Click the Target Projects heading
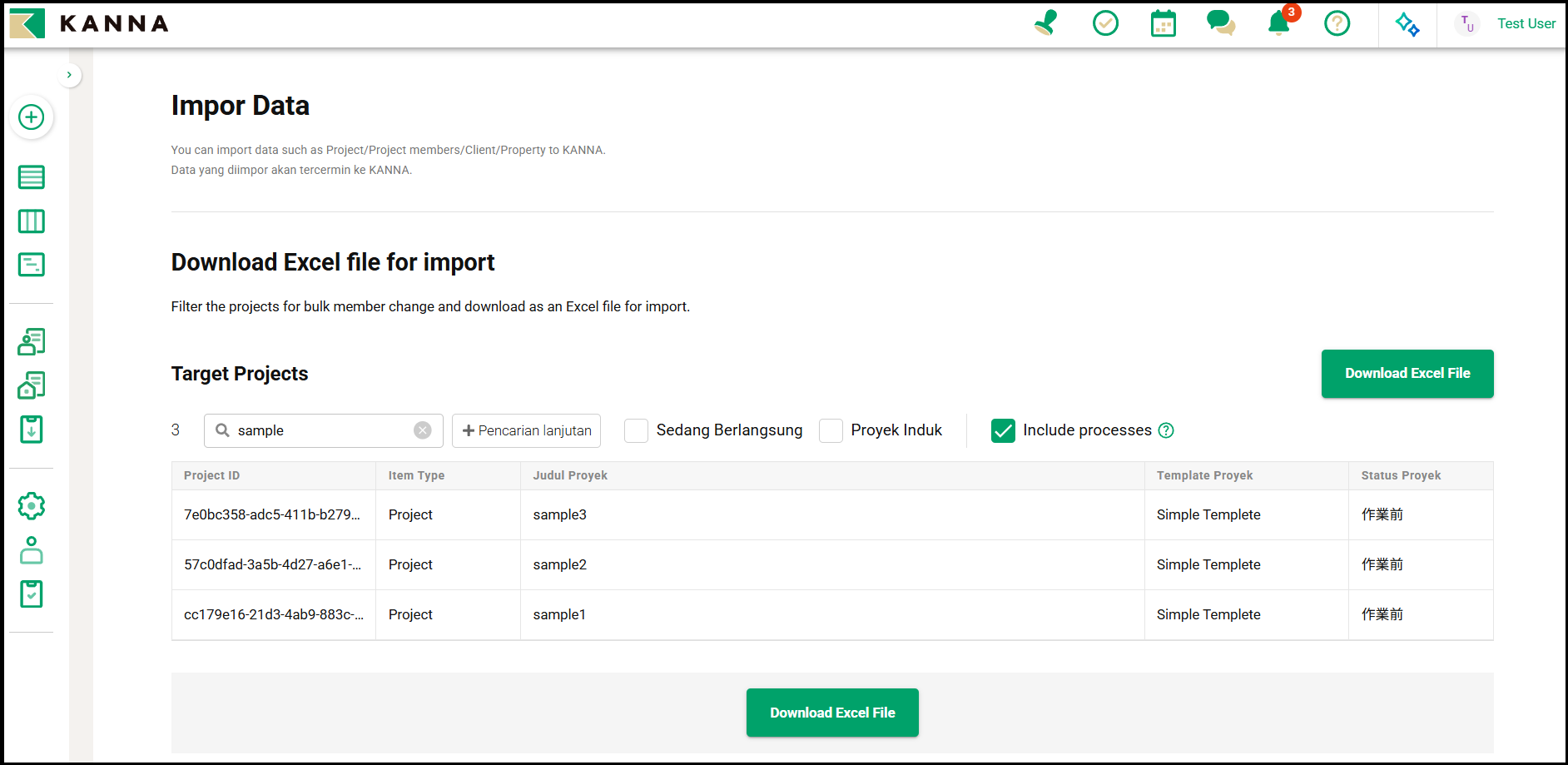Image resolution: width=1568 pixels, height=765 pixels. [240, 374]
